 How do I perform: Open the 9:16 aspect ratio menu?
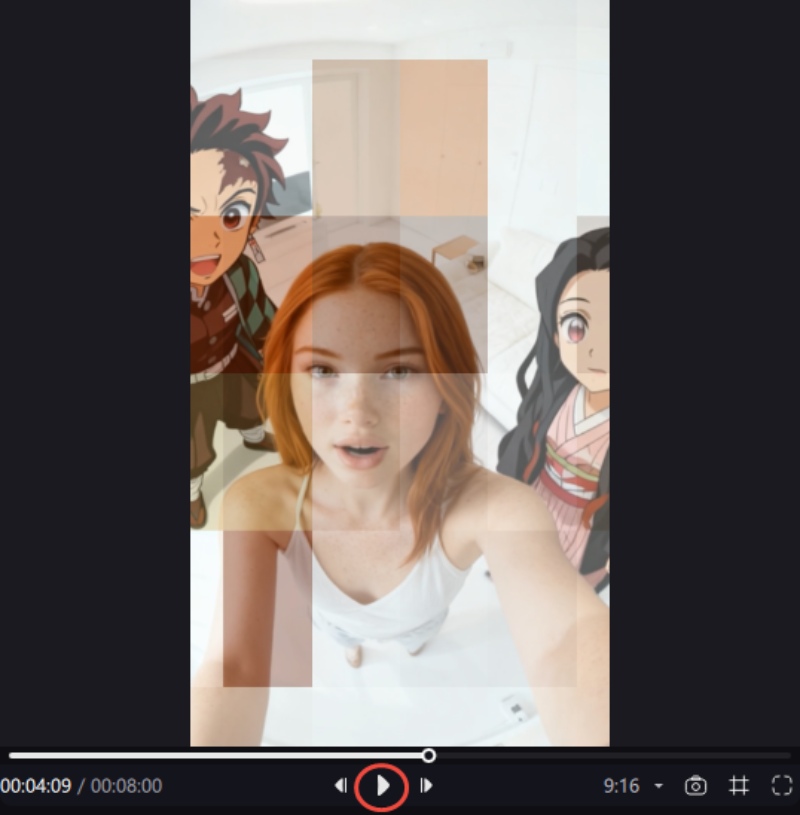click(x=621, y=786)
